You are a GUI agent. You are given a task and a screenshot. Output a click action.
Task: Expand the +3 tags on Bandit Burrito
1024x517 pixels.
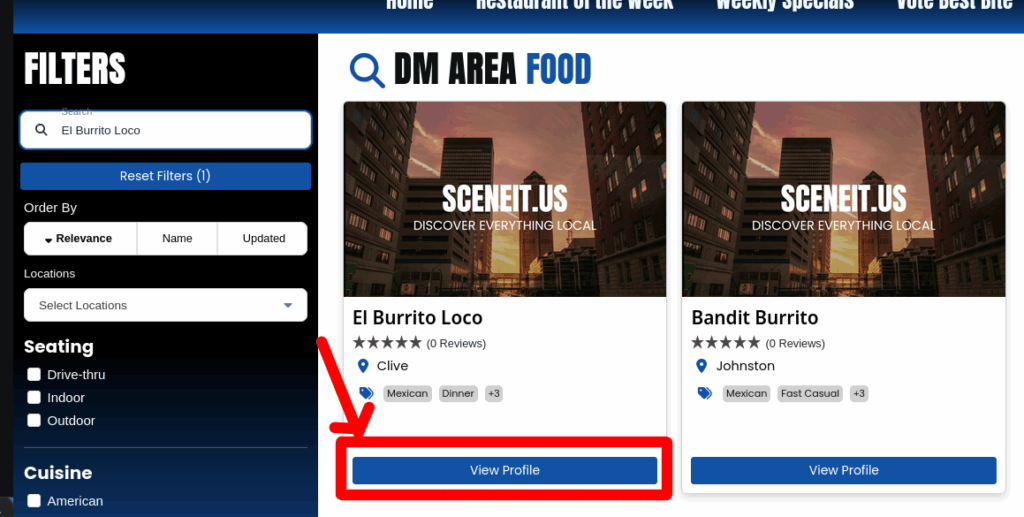(859, 394)
